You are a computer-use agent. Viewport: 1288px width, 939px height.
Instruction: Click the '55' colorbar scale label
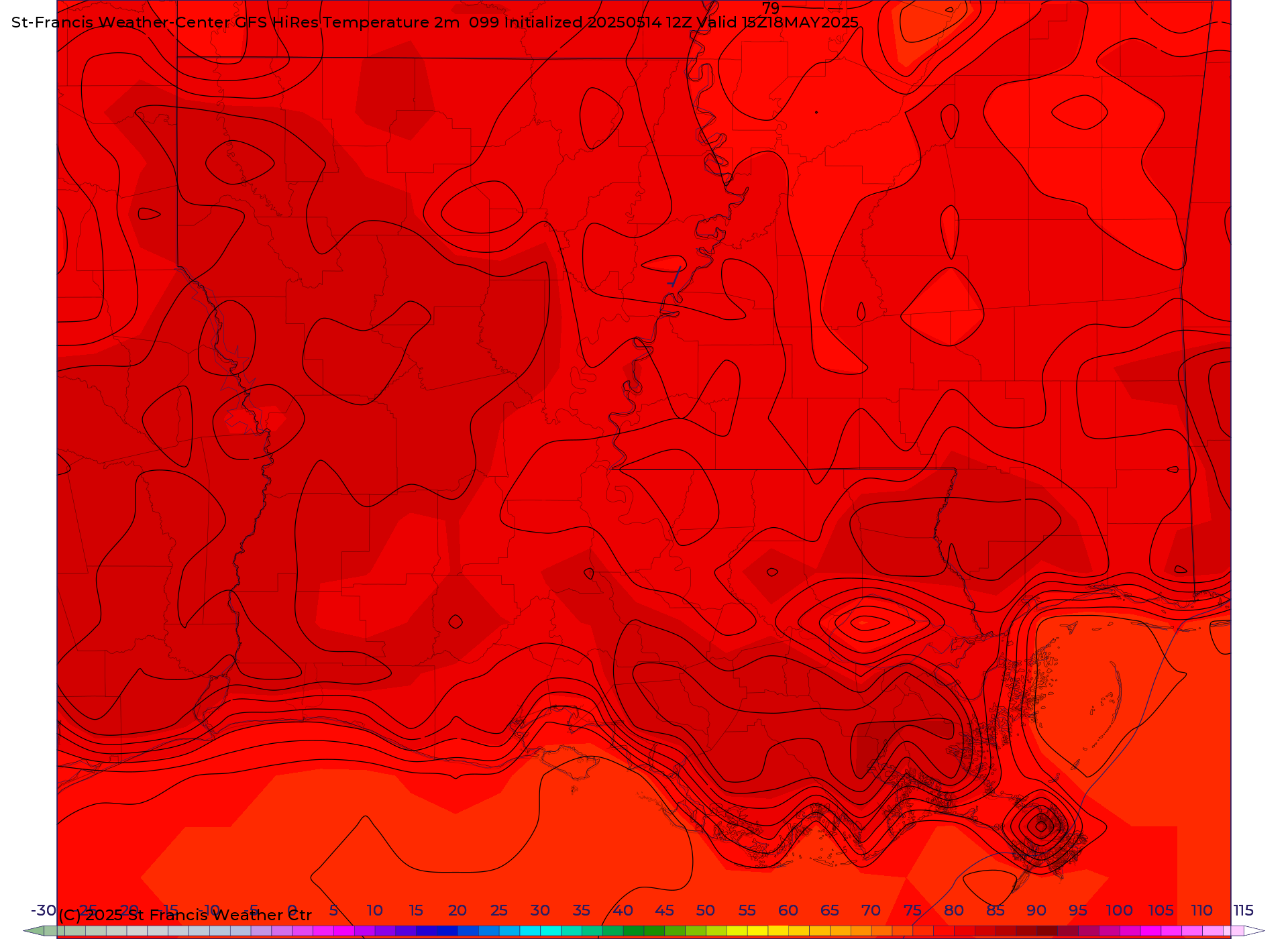(747, 910)
